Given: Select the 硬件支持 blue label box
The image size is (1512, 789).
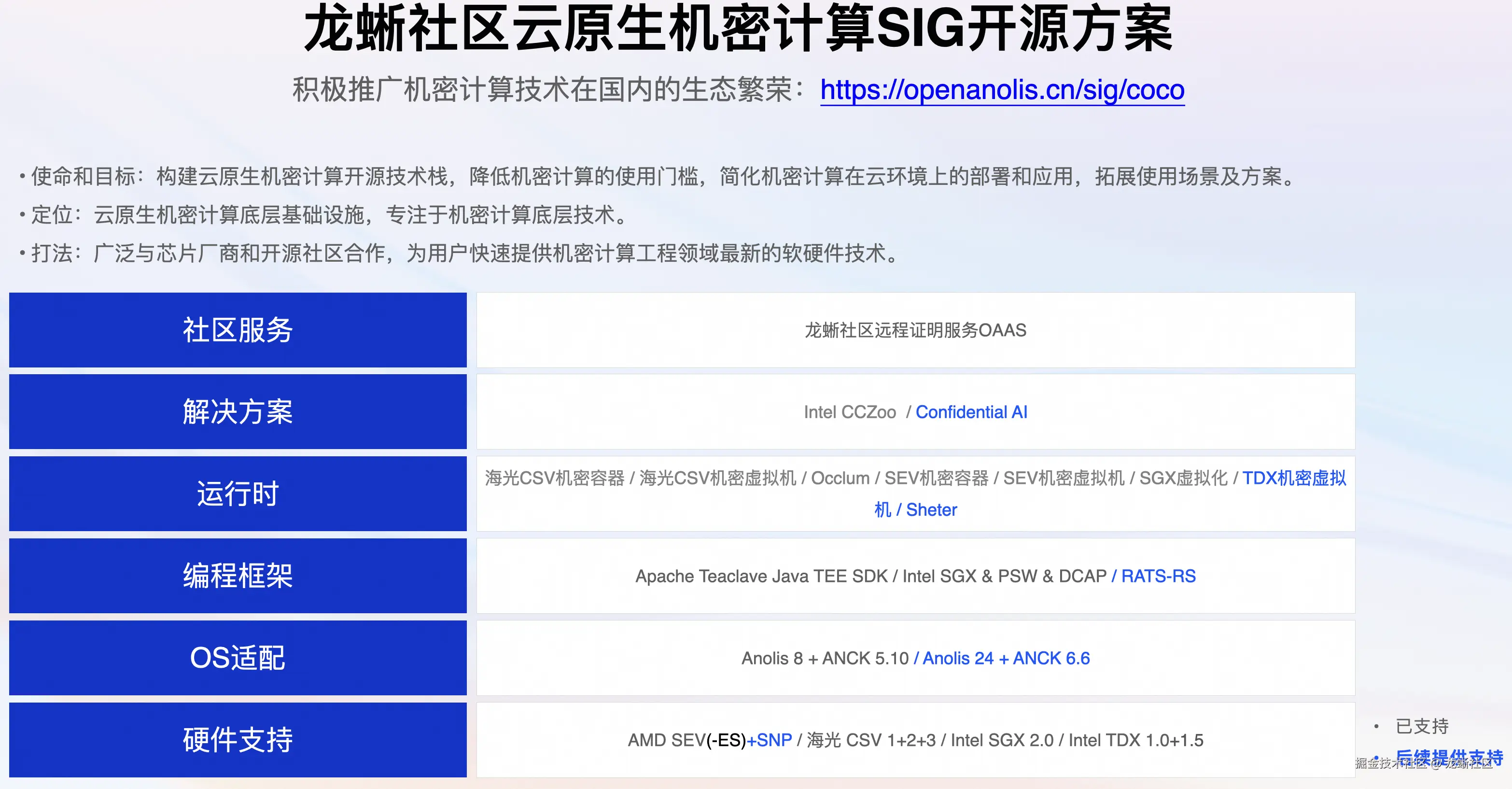Looking at the screenshot, I should [238, 740].
